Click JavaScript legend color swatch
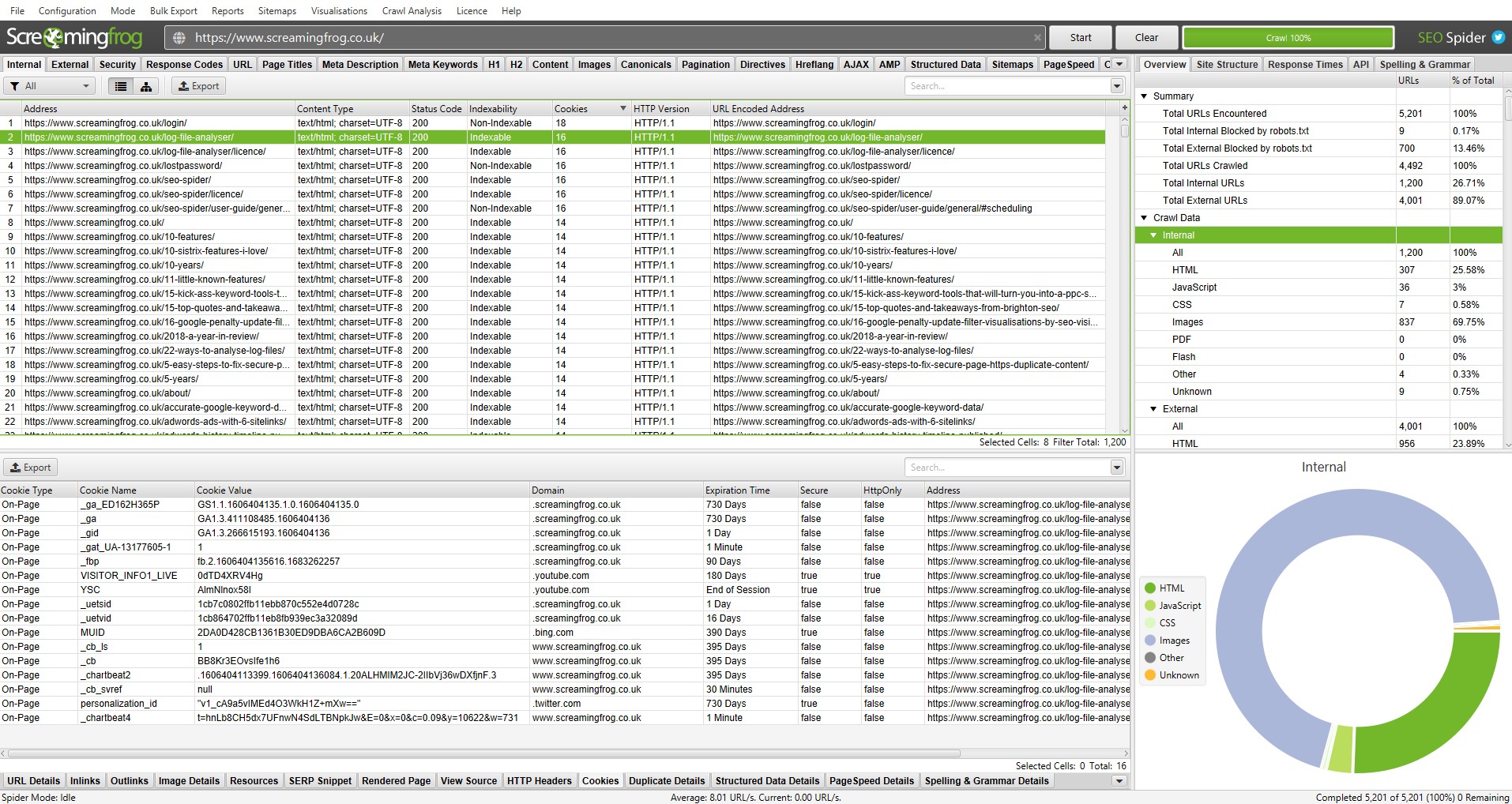Screen dimensions: 1512x804 [x=1150, y=606]
